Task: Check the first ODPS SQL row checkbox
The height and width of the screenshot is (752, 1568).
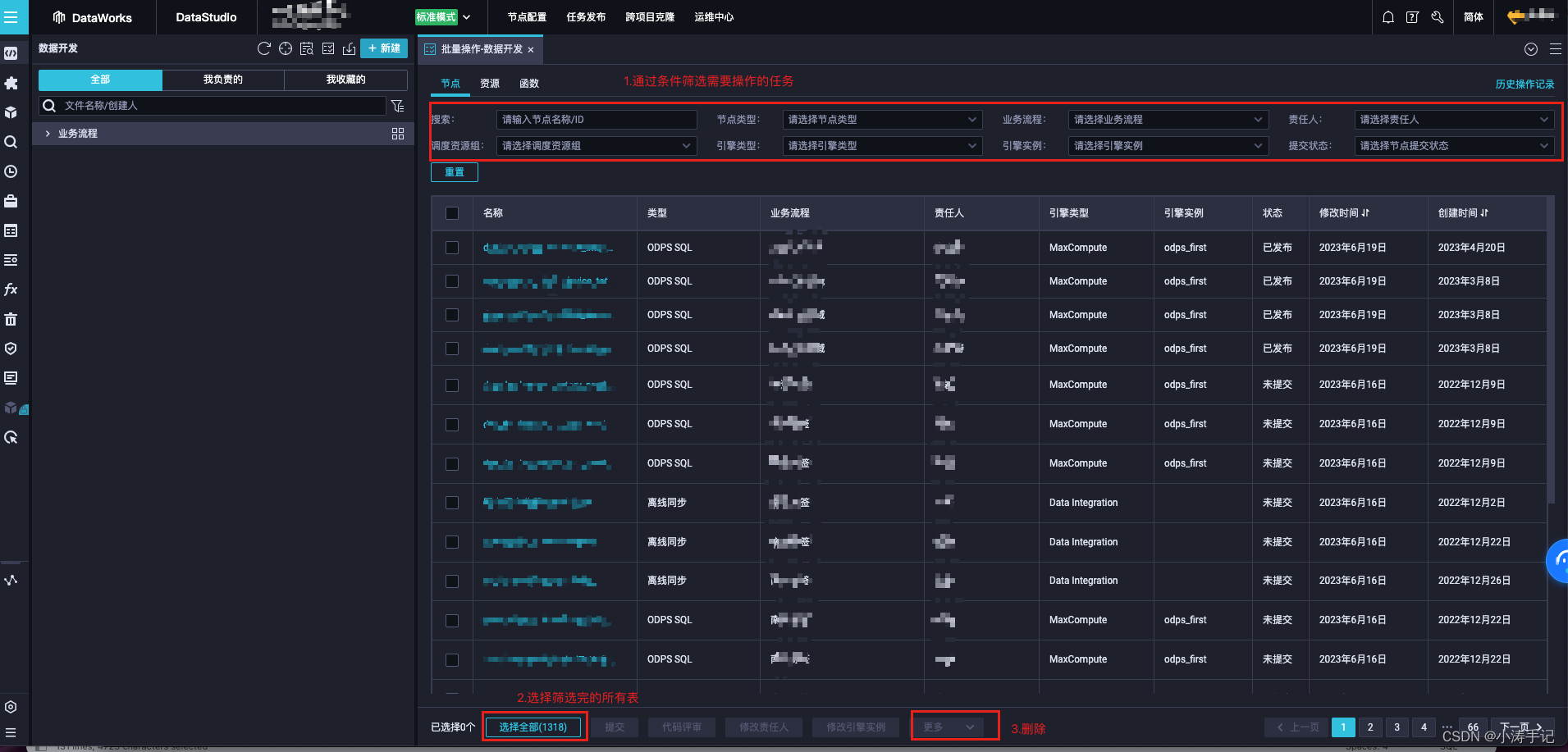Action: click(x=452, y=247)
